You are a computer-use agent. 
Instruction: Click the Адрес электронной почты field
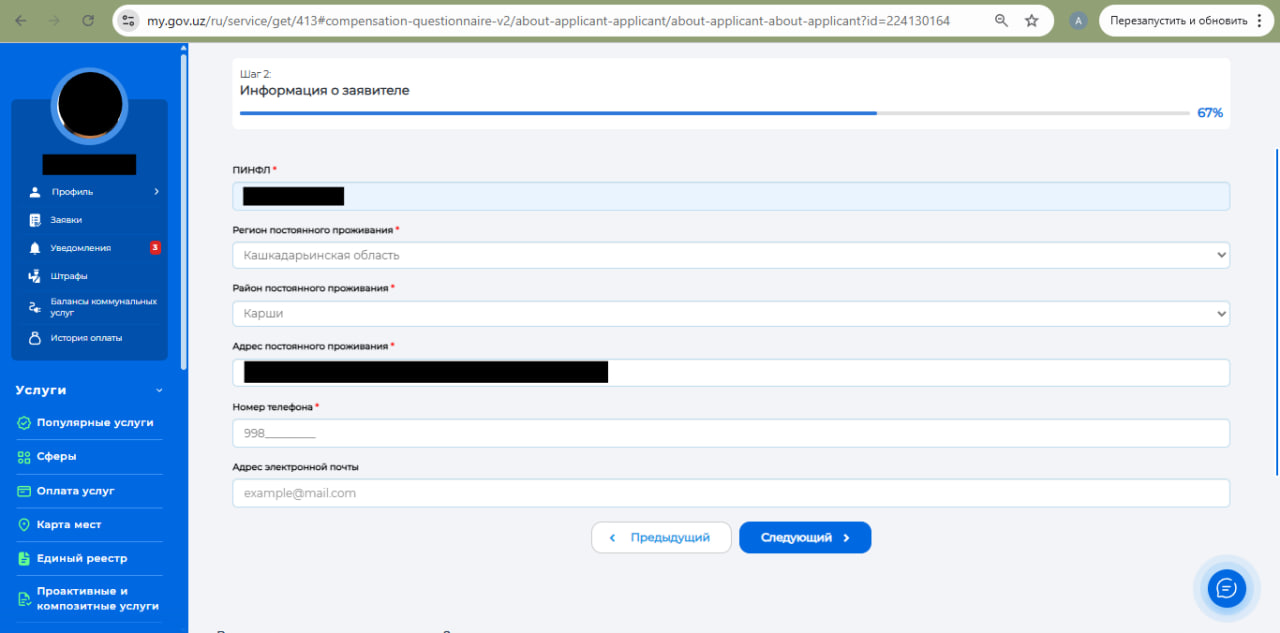point(730,493)
